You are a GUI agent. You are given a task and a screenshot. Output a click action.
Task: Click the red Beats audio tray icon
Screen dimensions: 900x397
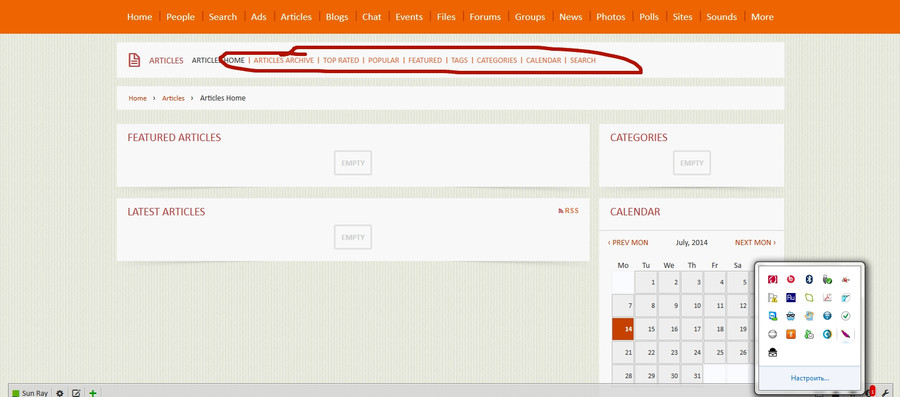[791, 279]
